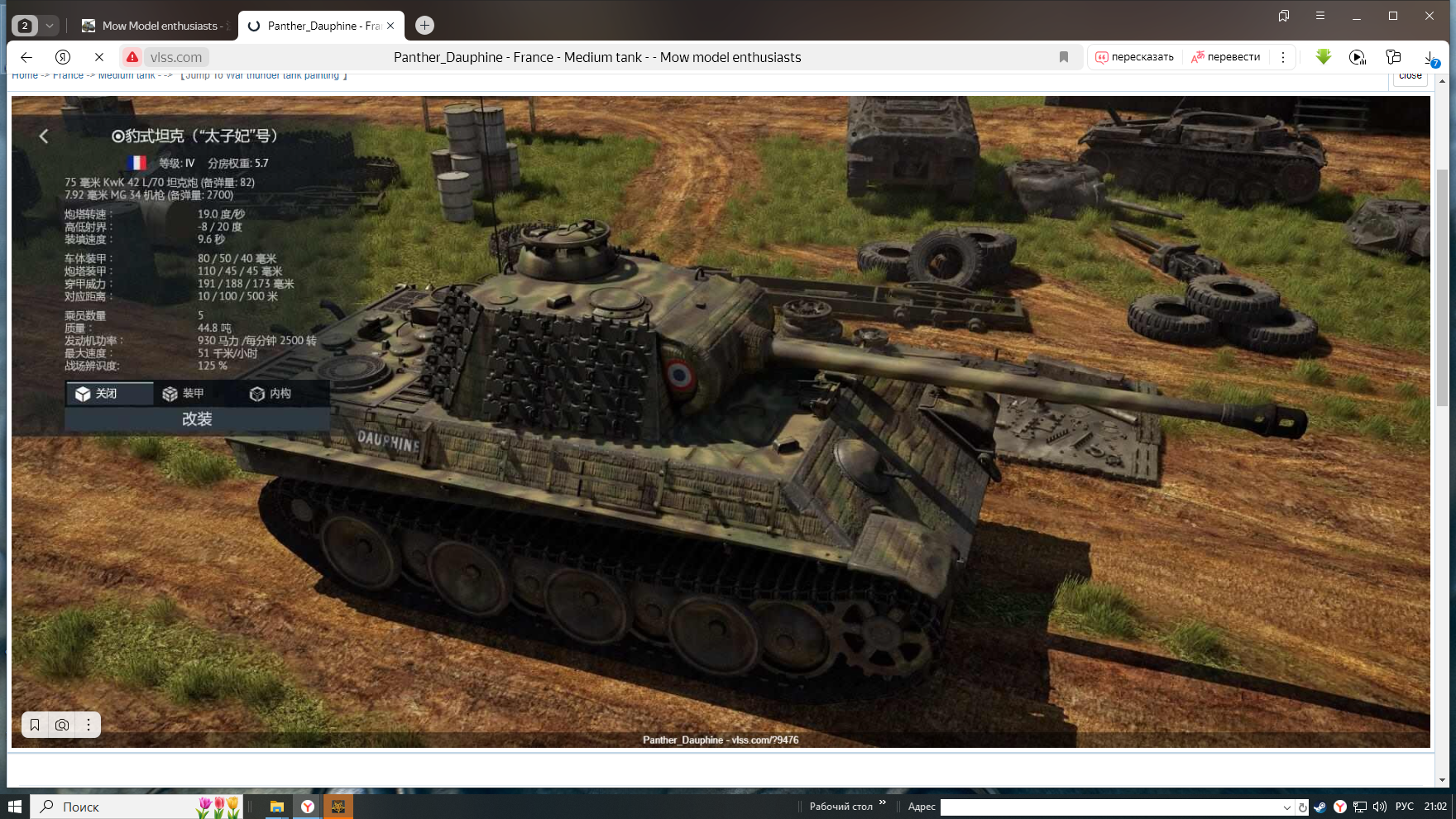The height and width of the screenshot is (819, 1456).
Task: Expand the tab group dropdown arrow
Action: 50,26
